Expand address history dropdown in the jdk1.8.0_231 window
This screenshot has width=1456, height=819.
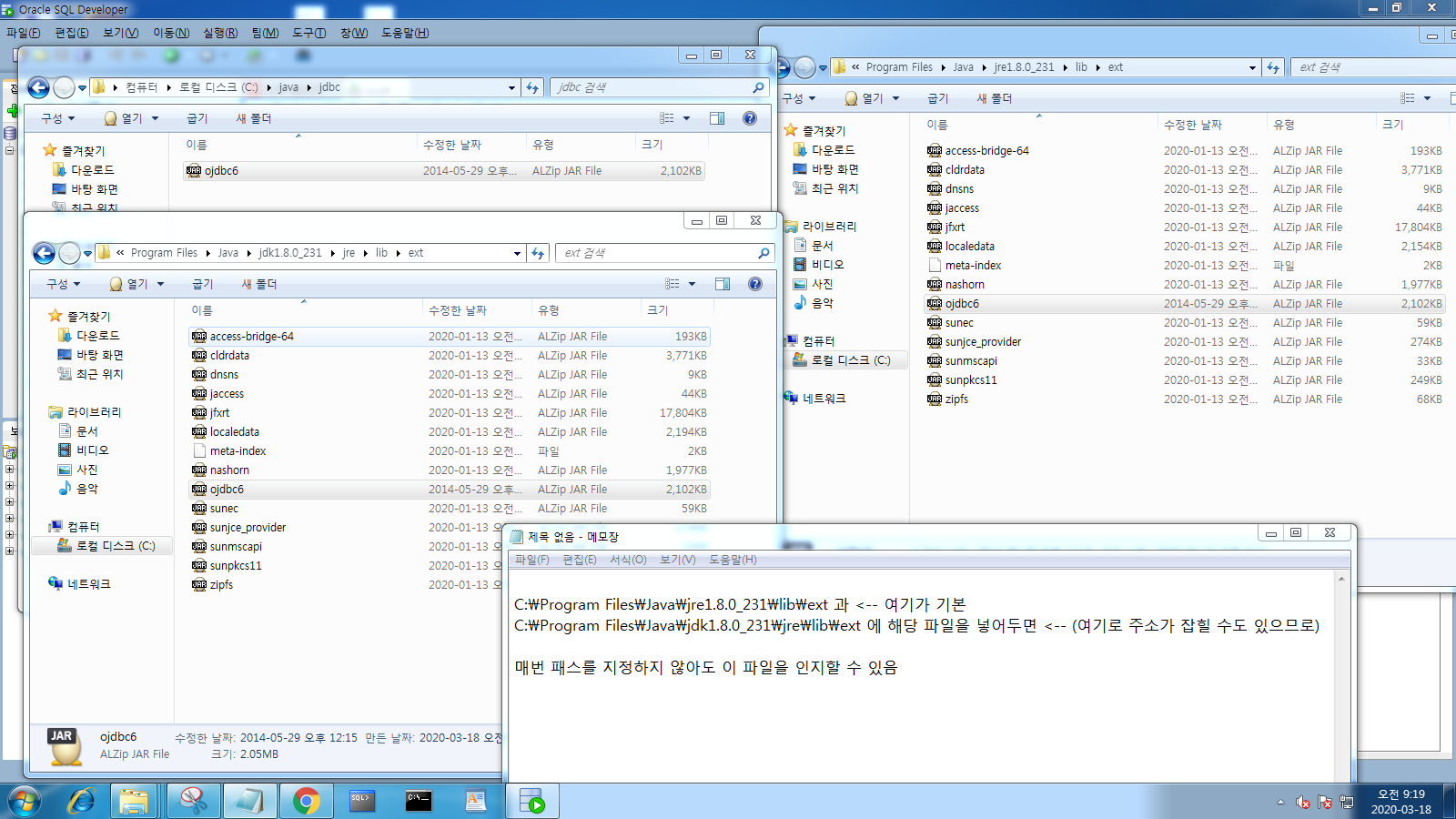517,254
